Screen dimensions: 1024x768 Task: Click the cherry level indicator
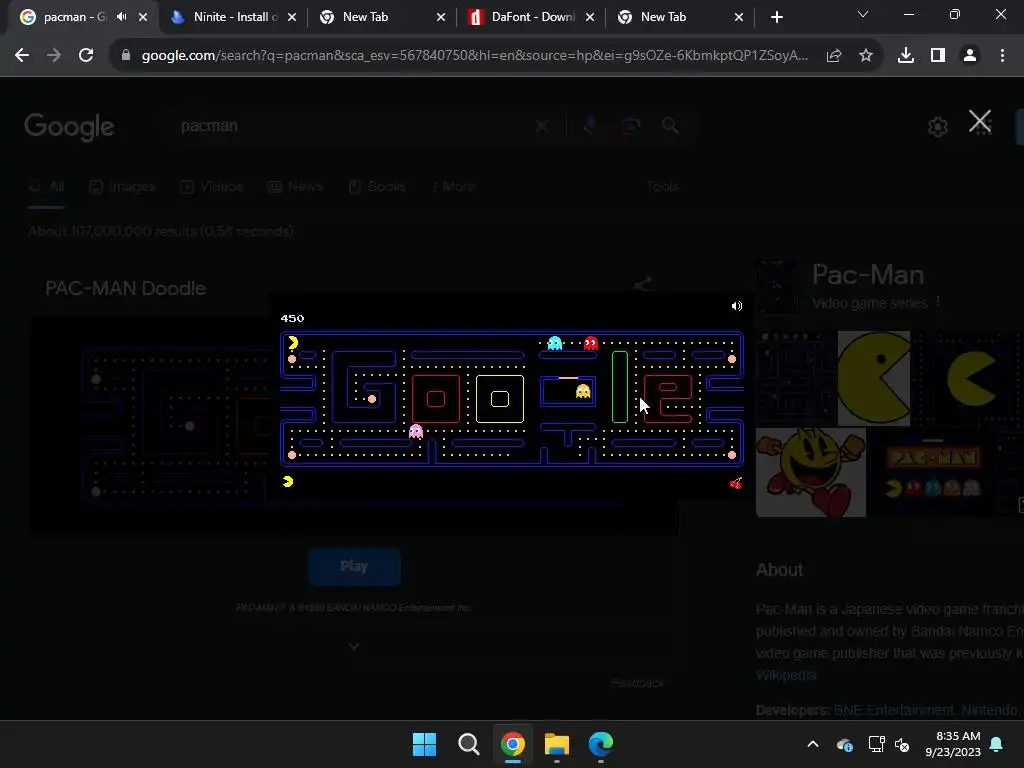735,483
